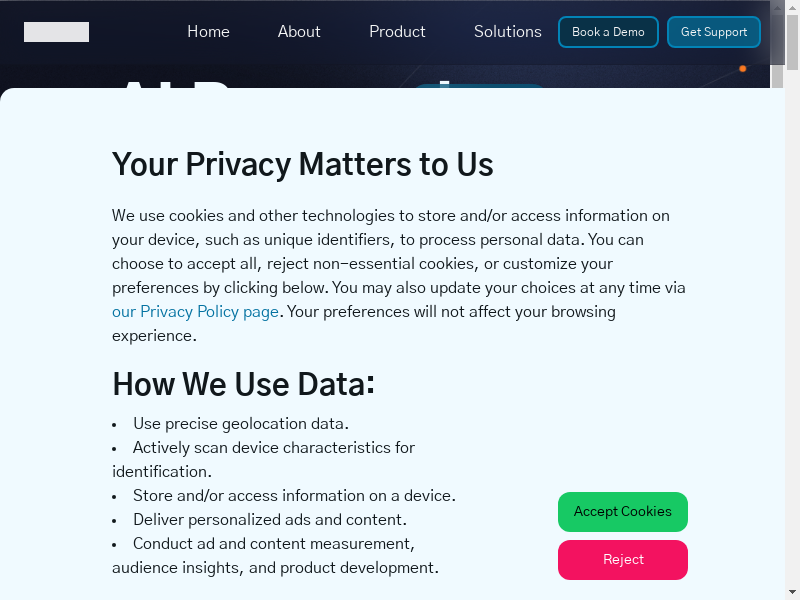
Task: Click the outer page scrollbar up arrow
Action: 792,8
